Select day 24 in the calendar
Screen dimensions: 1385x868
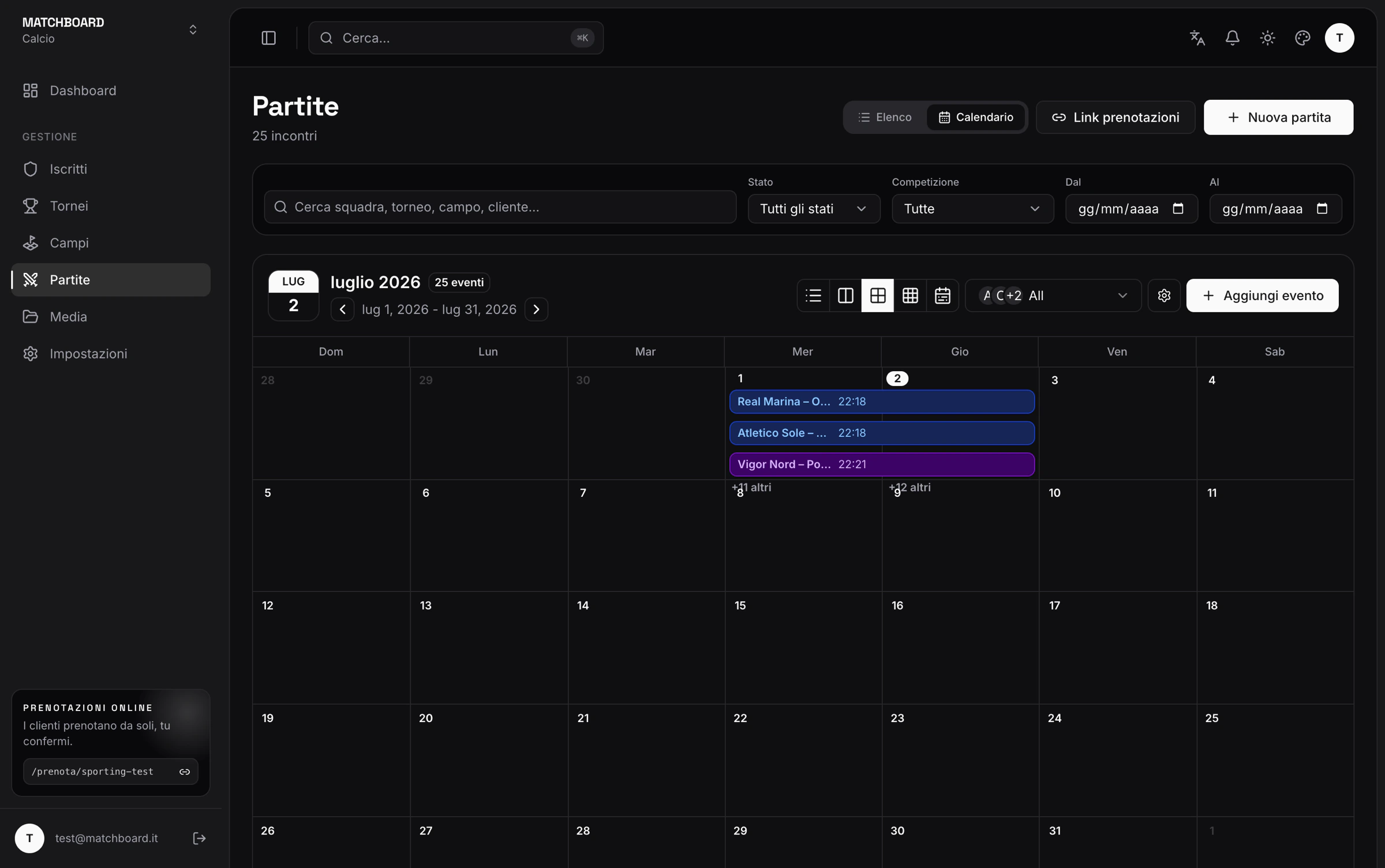[1054, 718]
